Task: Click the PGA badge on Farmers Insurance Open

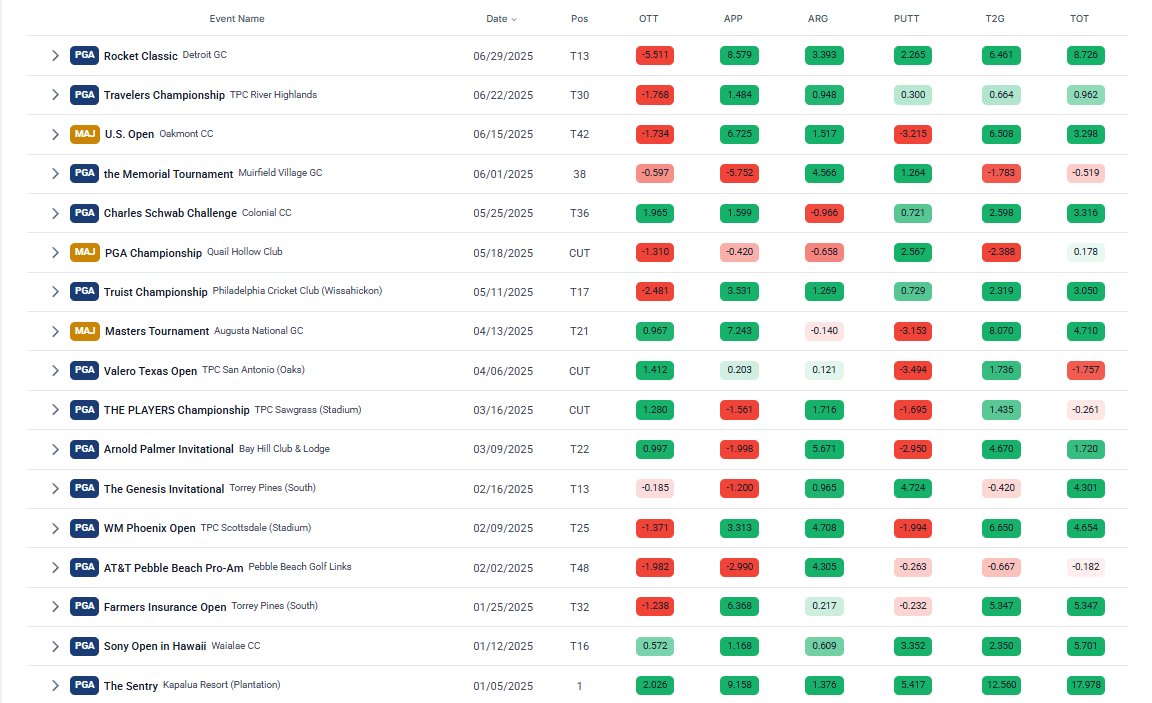Action: pyautogui.click(x=84, y=606)
